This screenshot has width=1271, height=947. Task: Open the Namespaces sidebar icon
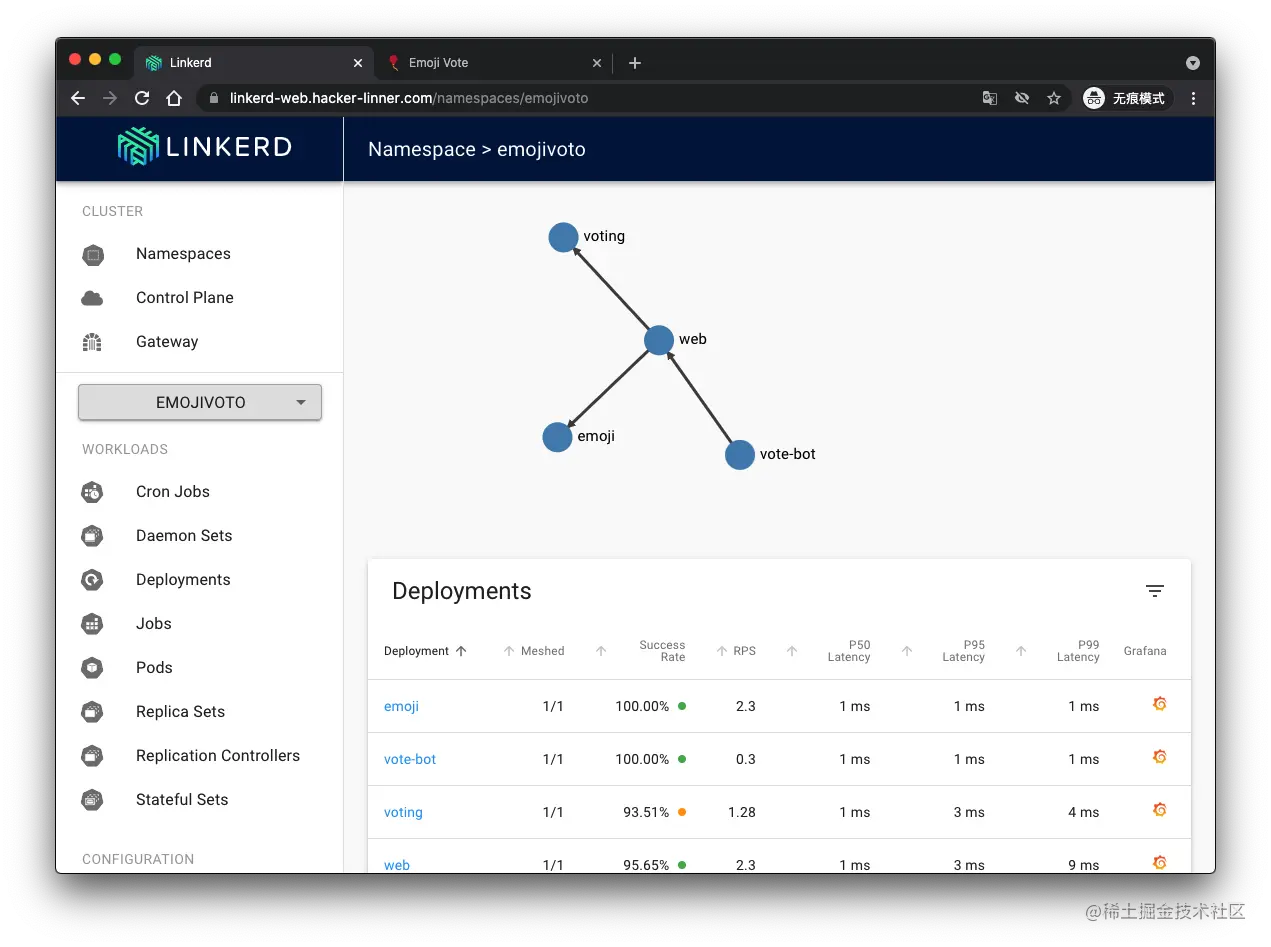coord(93,255)
